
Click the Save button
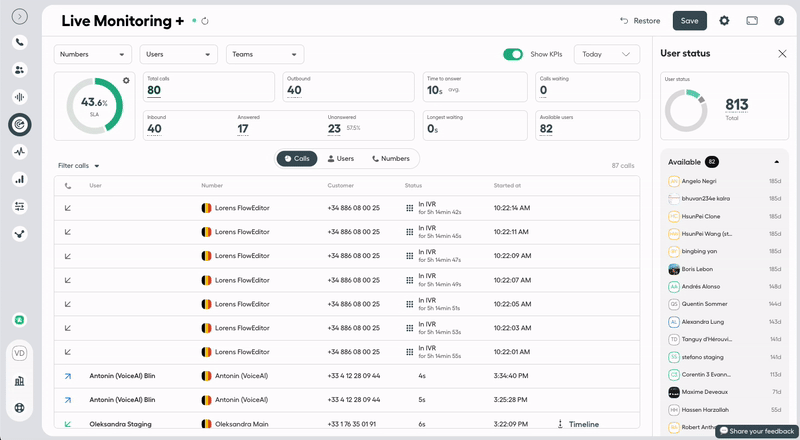click(x=690, y=20)
